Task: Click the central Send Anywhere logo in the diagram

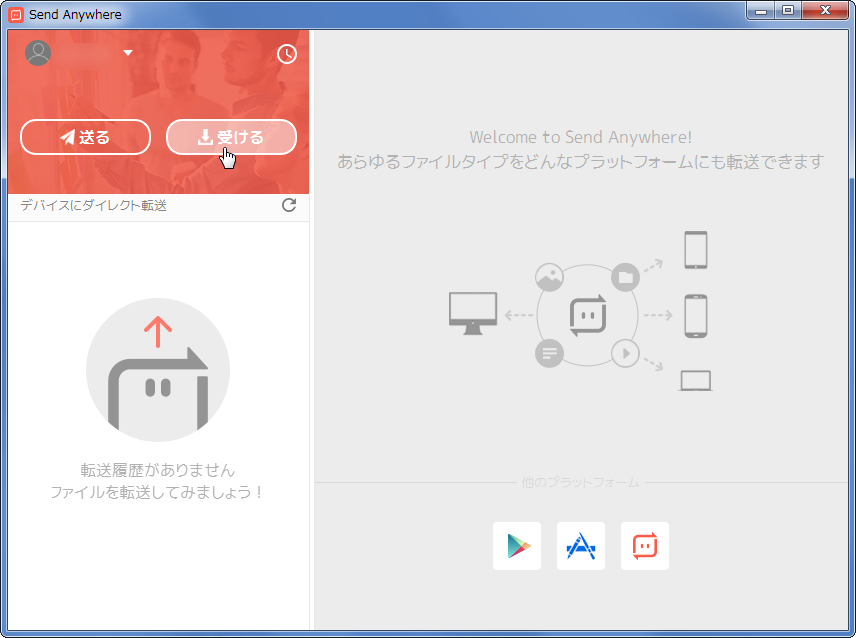Action: (589, 315)
